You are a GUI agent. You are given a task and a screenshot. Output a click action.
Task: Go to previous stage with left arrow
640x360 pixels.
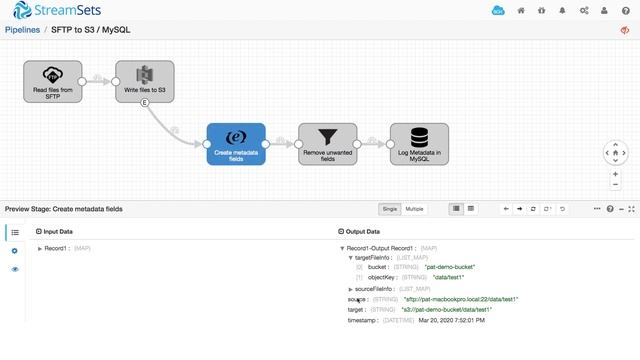[x=506, y=209]
